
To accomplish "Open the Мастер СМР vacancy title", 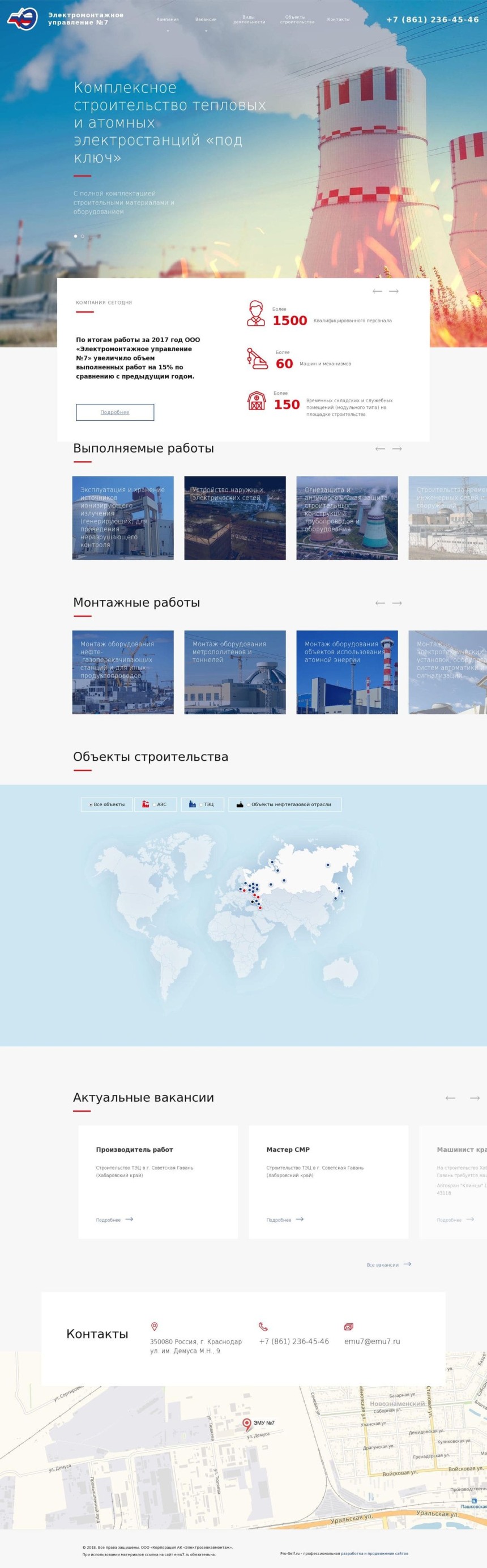I will pyautogui.click(x=288, y=1149).
